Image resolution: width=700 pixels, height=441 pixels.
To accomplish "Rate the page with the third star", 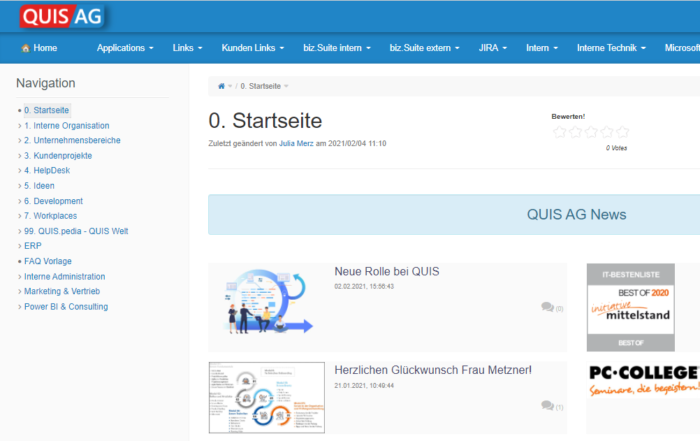I will [591, 132].
